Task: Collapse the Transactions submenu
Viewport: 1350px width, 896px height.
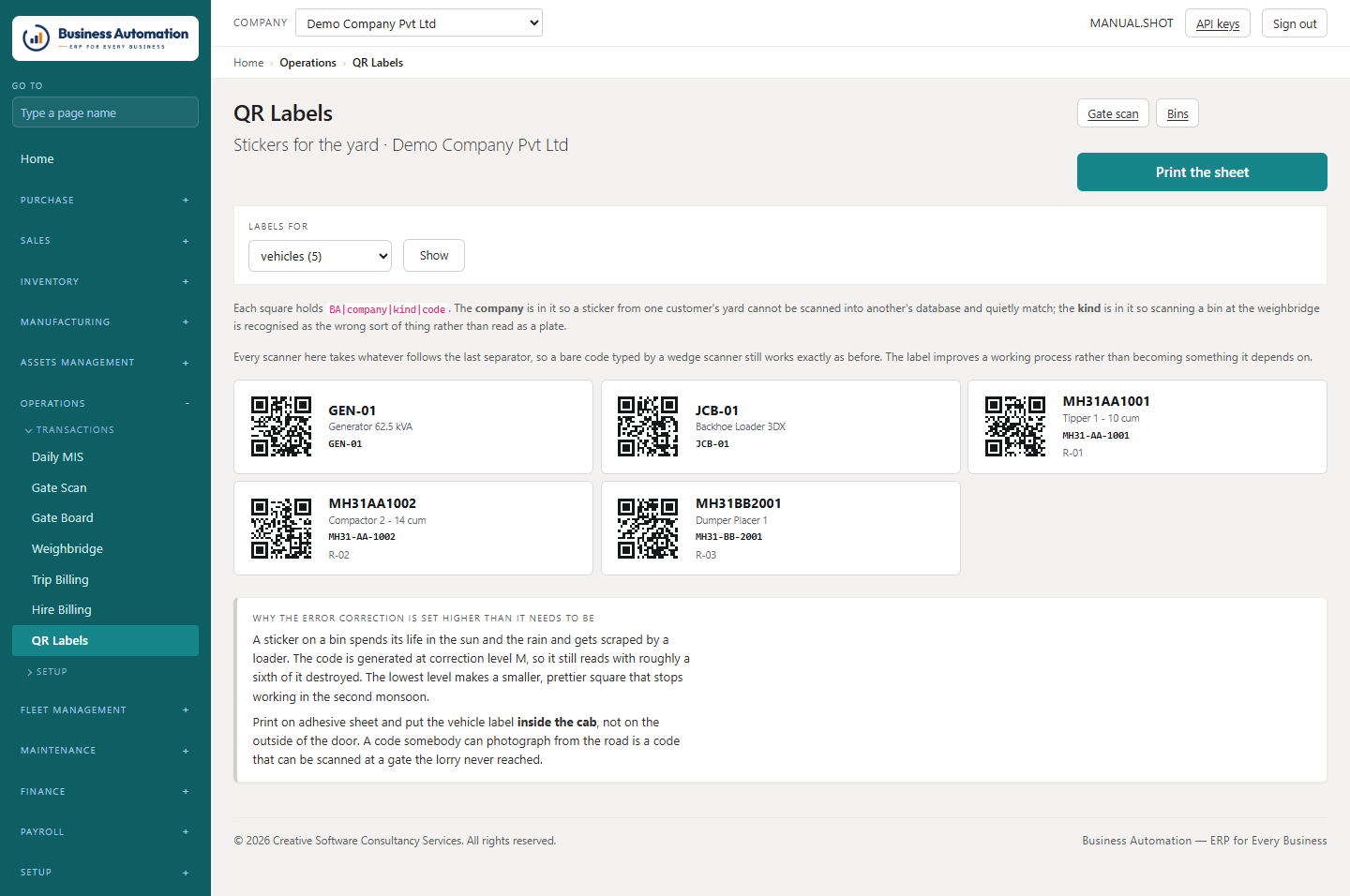Action: [69, 430]
